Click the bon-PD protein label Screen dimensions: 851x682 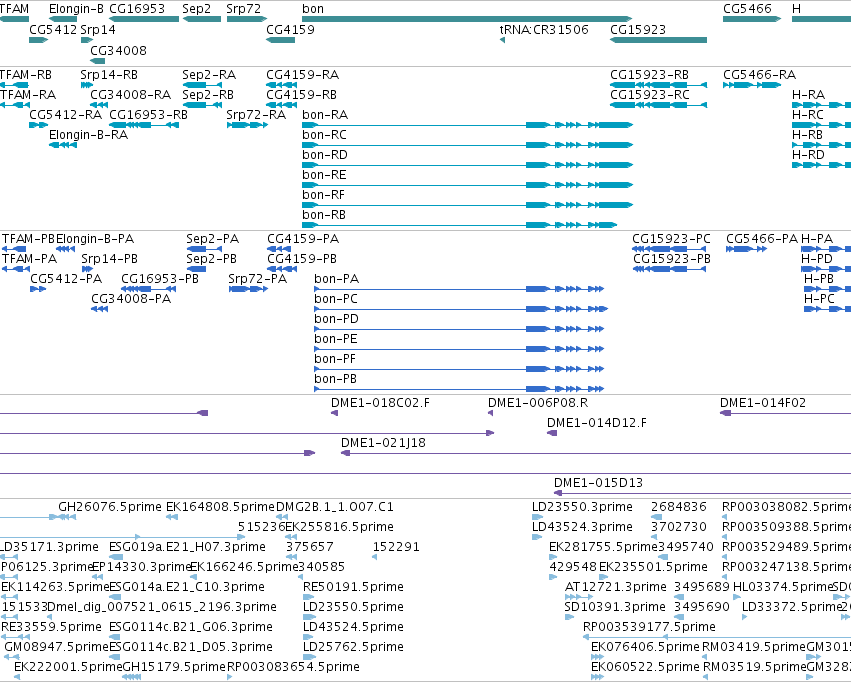pos(336,319)
